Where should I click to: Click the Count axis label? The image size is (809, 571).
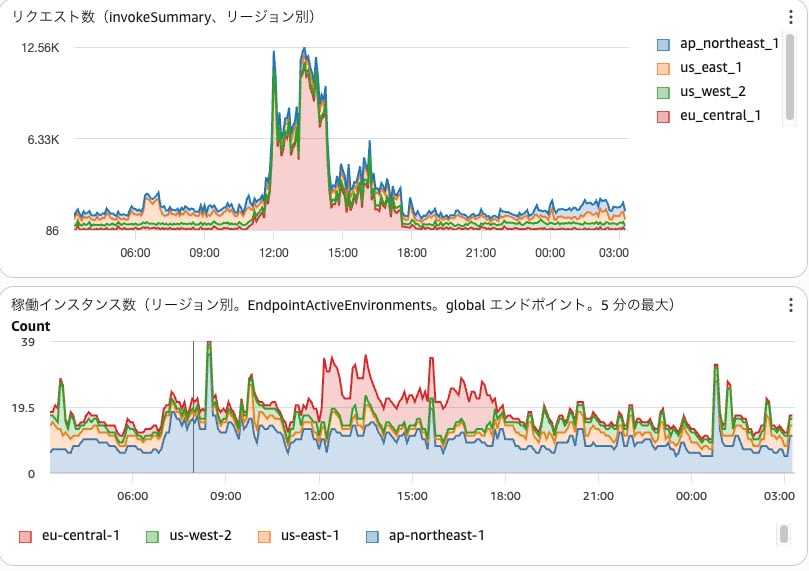coord(30,326)
